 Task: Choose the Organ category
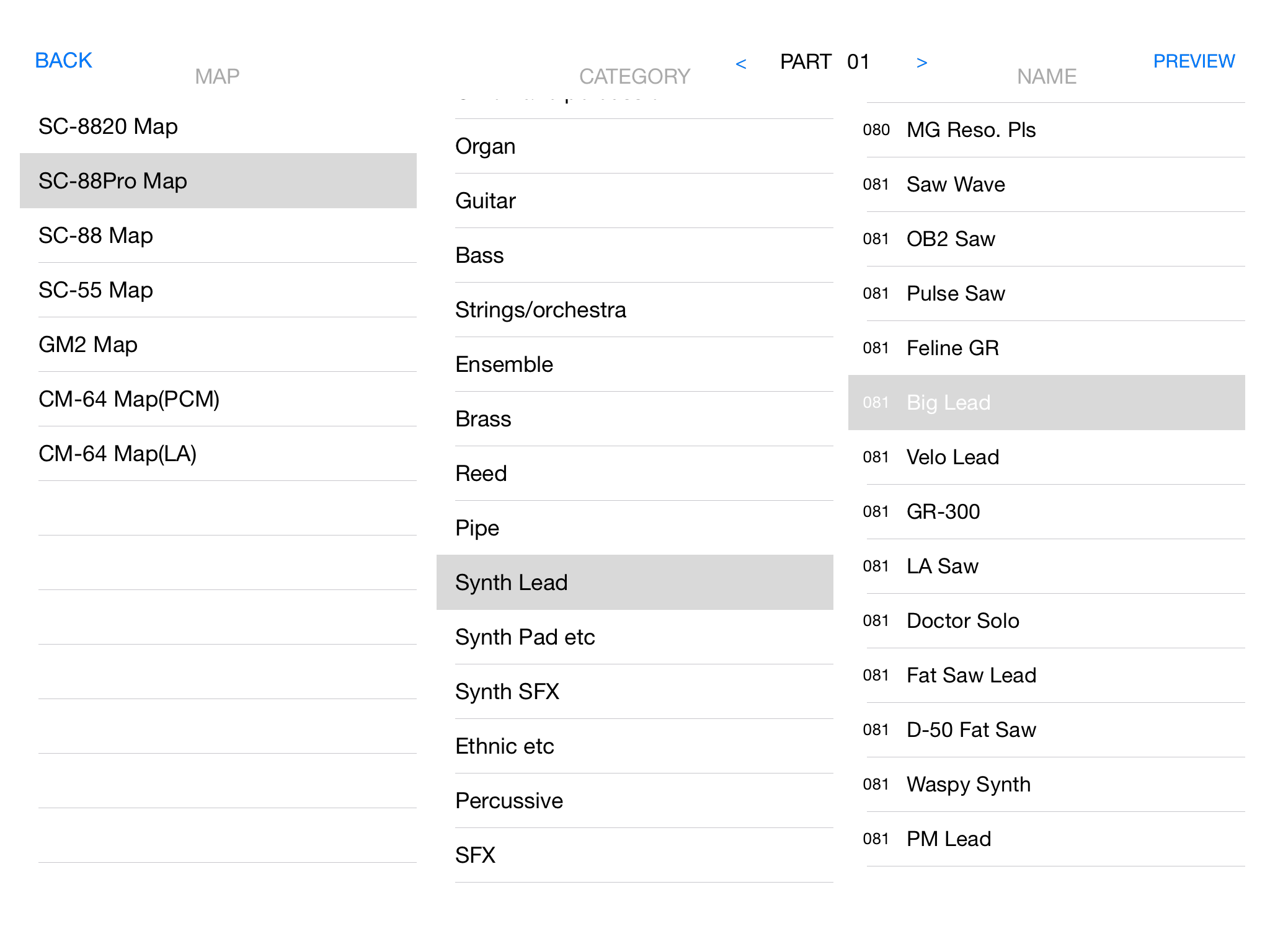coord(635,146)
